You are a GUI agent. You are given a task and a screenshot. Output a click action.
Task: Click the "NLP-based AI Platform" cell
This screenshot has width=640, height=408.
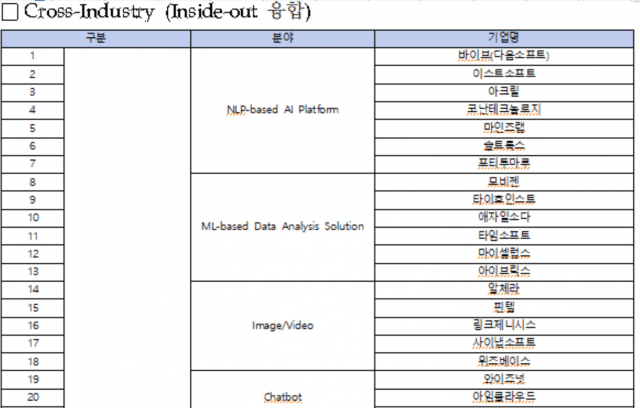click(x=282, y=110)
